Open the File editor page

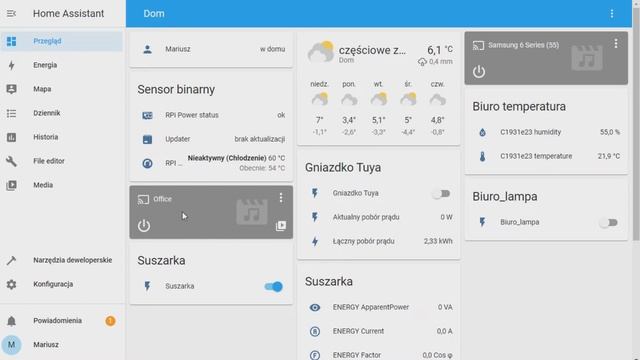pos(62,161)
